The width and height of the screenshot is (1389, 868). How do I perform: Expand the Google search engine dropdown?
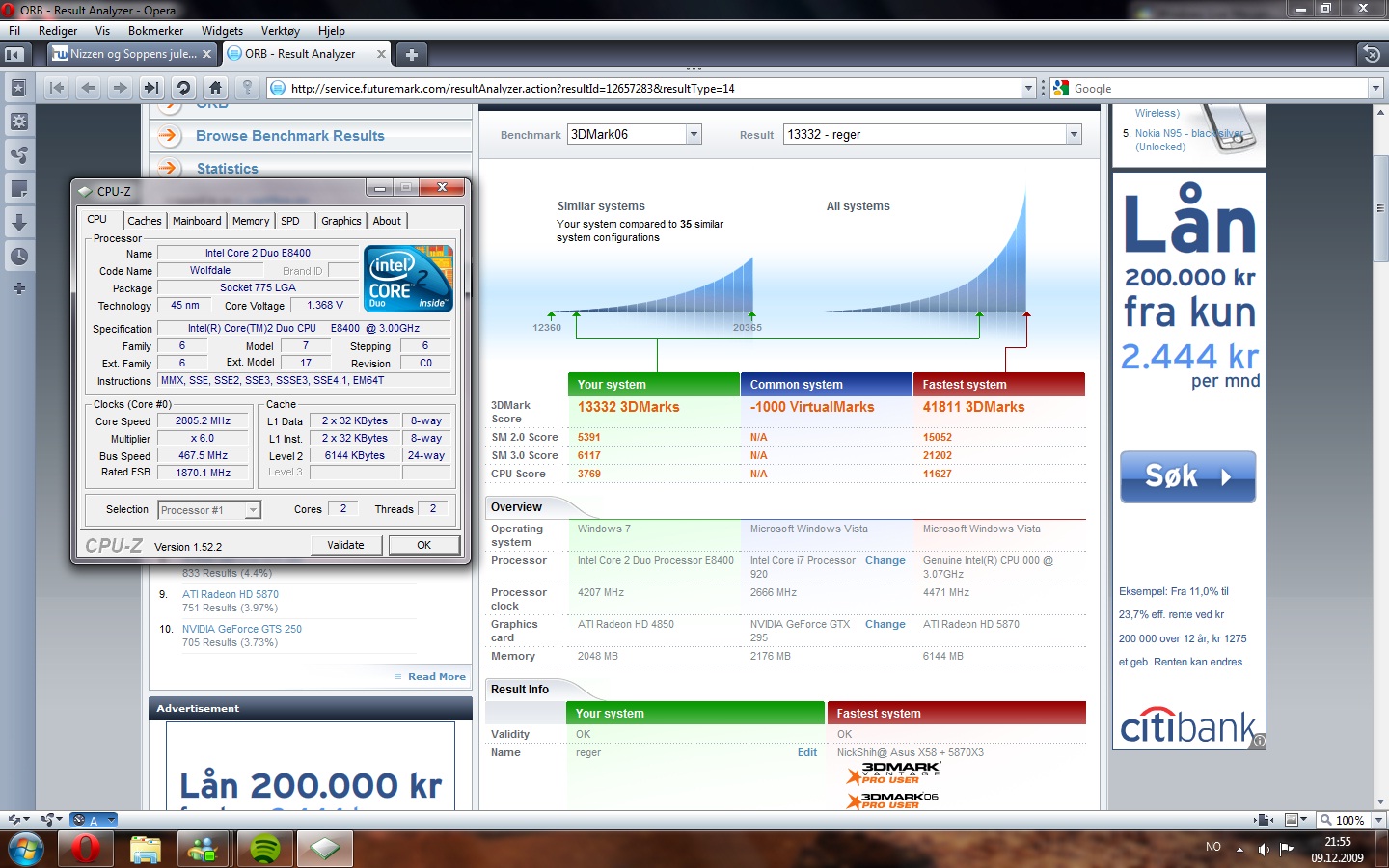point(1375,88)
